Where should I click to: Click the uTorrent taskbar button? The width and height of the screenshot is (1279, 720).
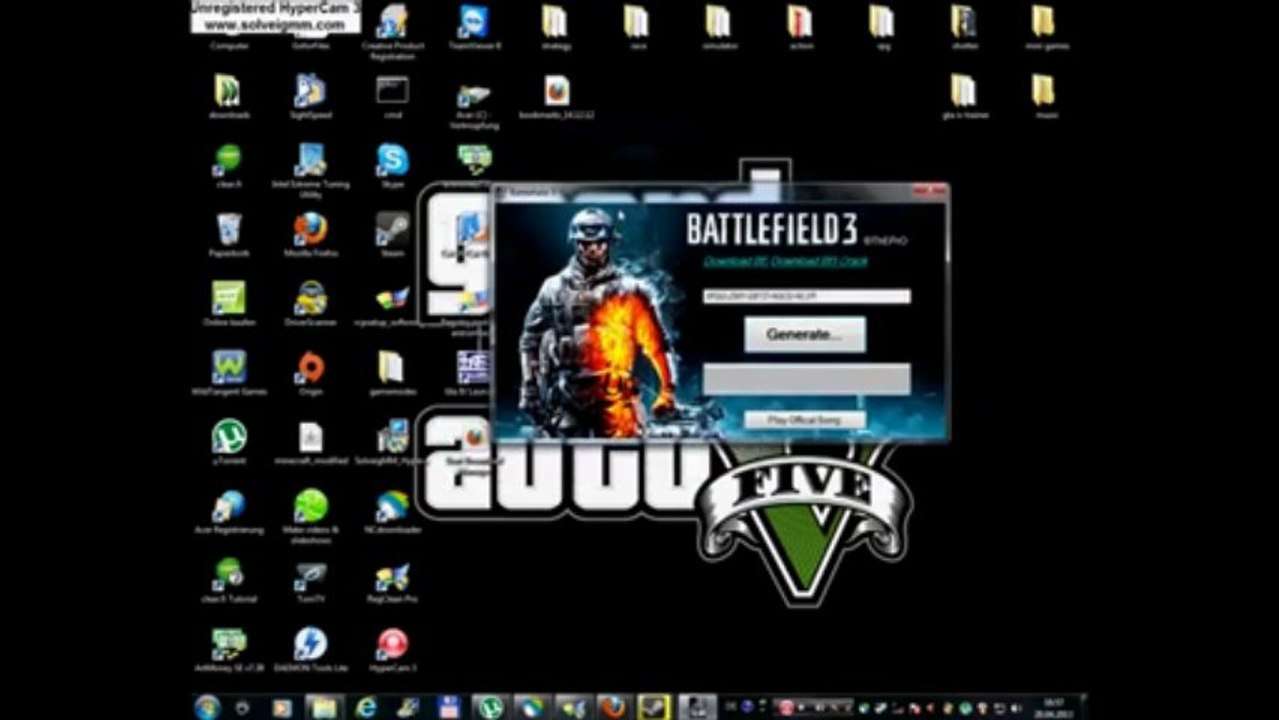489,707
